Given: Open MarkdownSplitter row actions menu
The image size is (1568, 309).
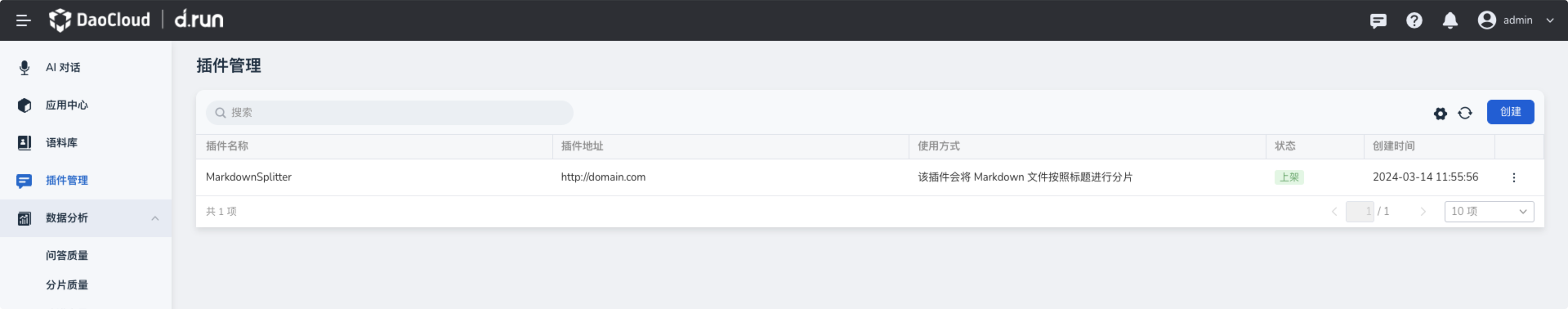Looking at the screenshot, I should point(1513,177).
